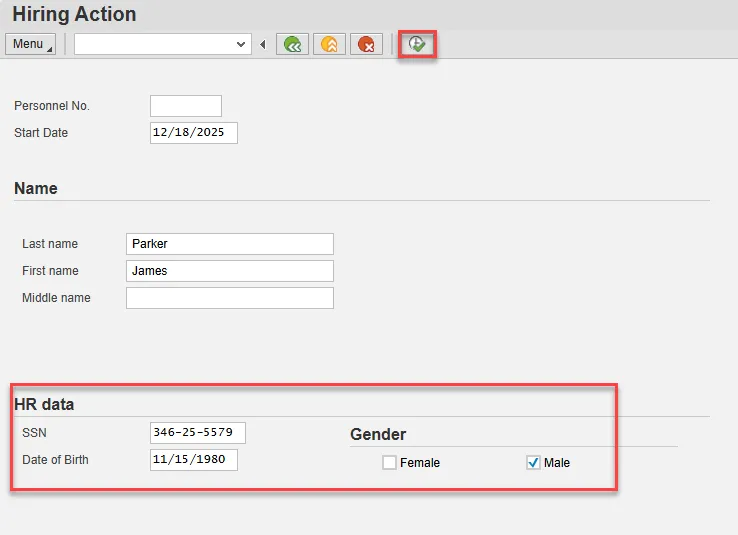Click the Start Date label
The width and height of the screenshot is (738, 535).
(41, 133)
